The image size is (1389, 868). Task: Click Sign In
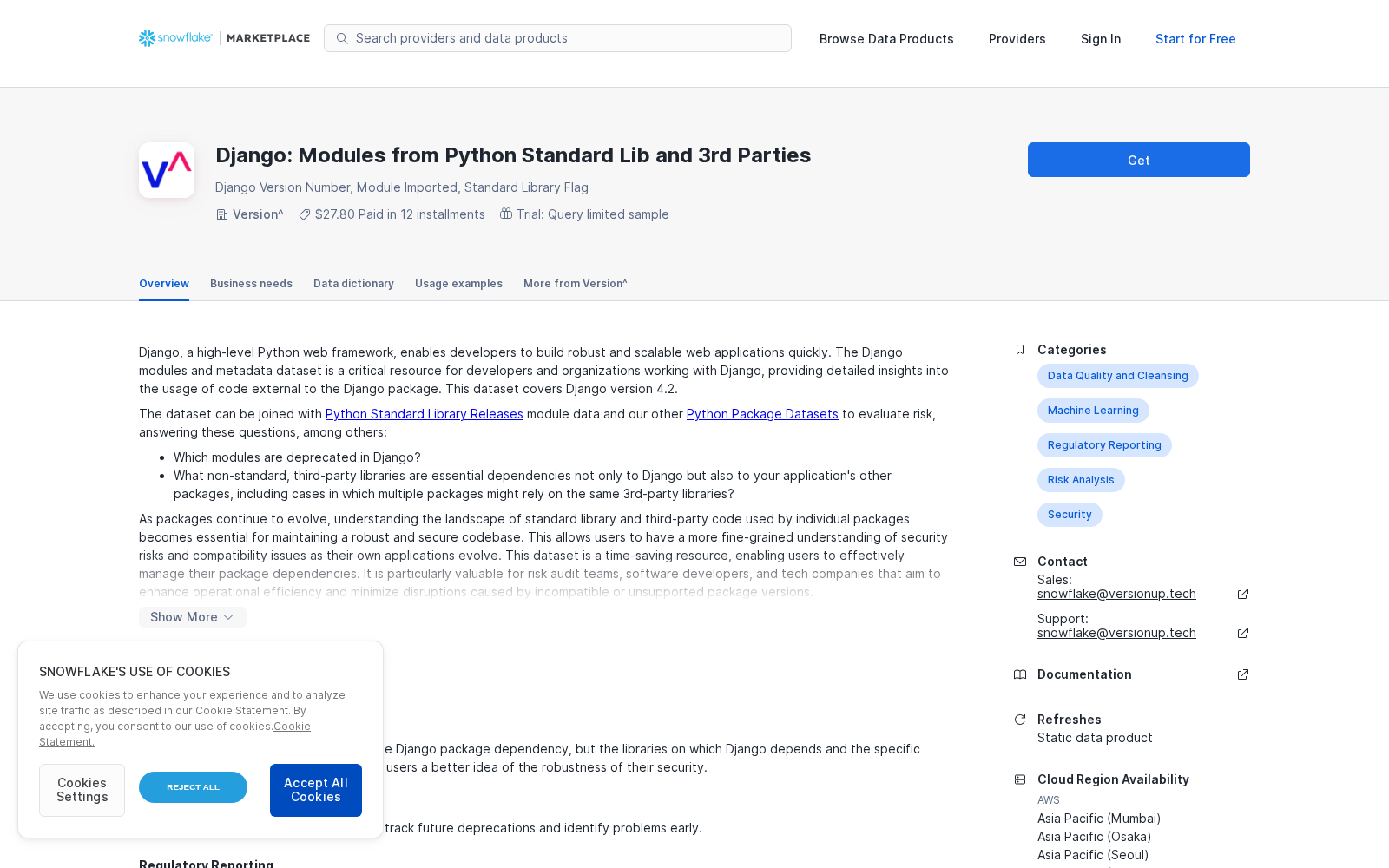tap(1101, 39)
